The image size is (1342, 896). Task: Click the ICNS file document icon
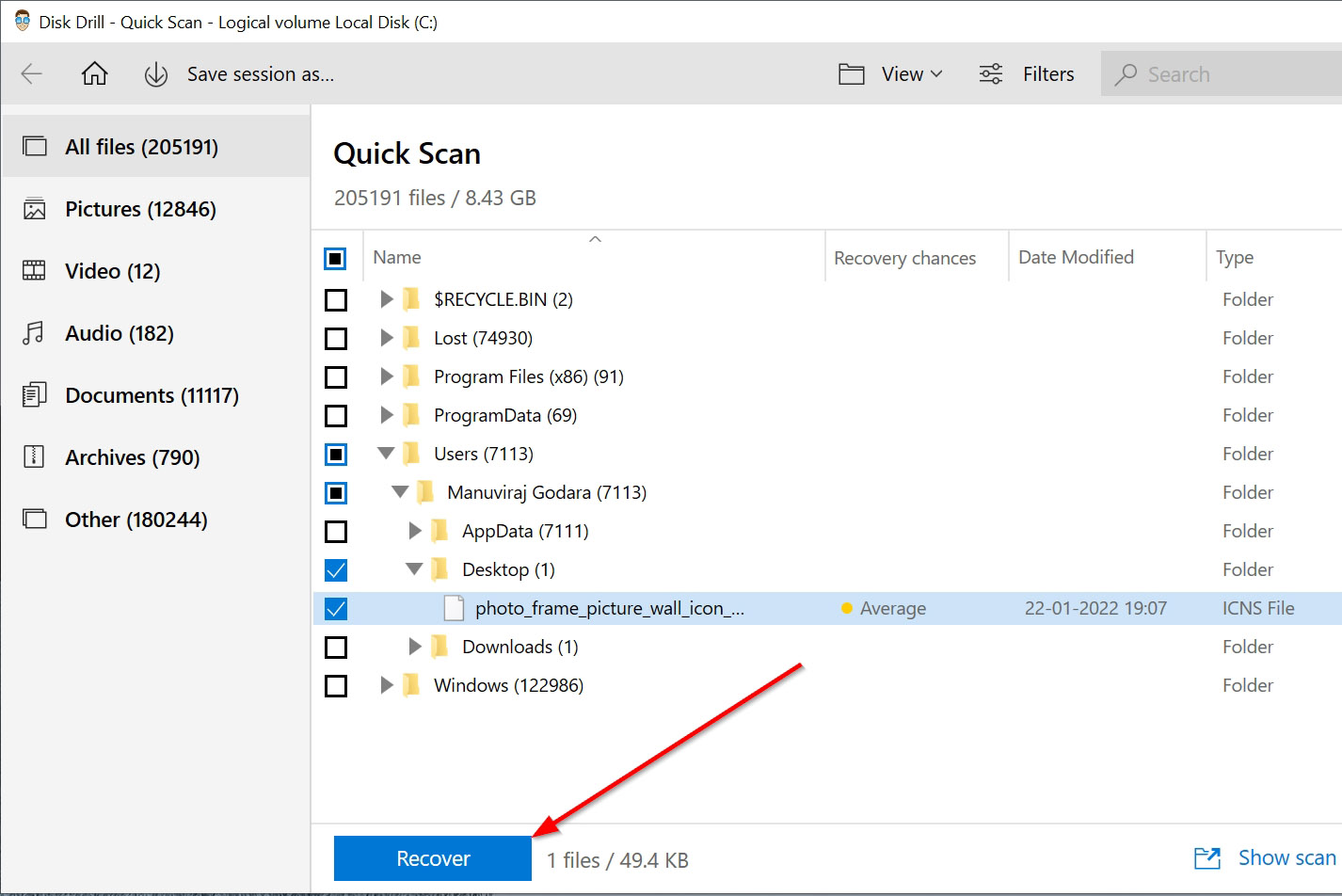(x=454, y=609)
